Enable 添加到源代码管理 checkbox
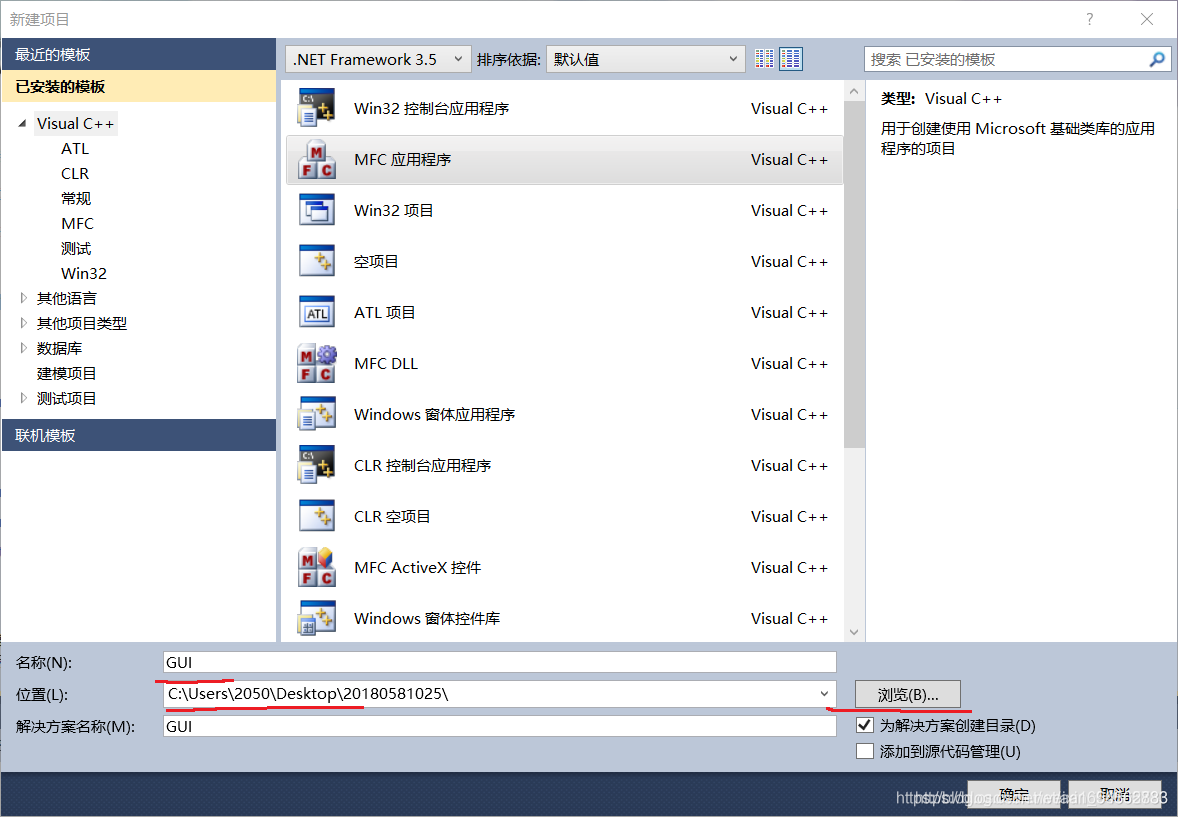This screenshot has height=817, width=1178. [865, 751]
